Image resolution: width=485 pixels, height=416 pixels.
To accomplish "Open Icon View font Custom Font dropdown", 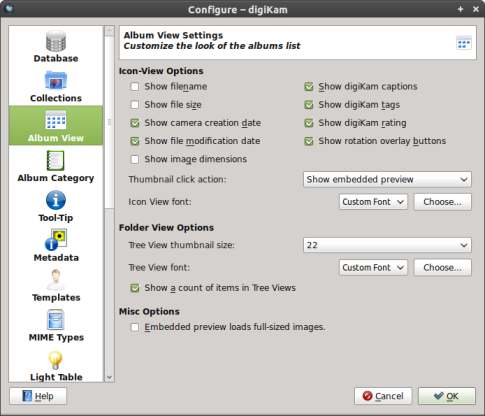I will click(x=373, y=202).
